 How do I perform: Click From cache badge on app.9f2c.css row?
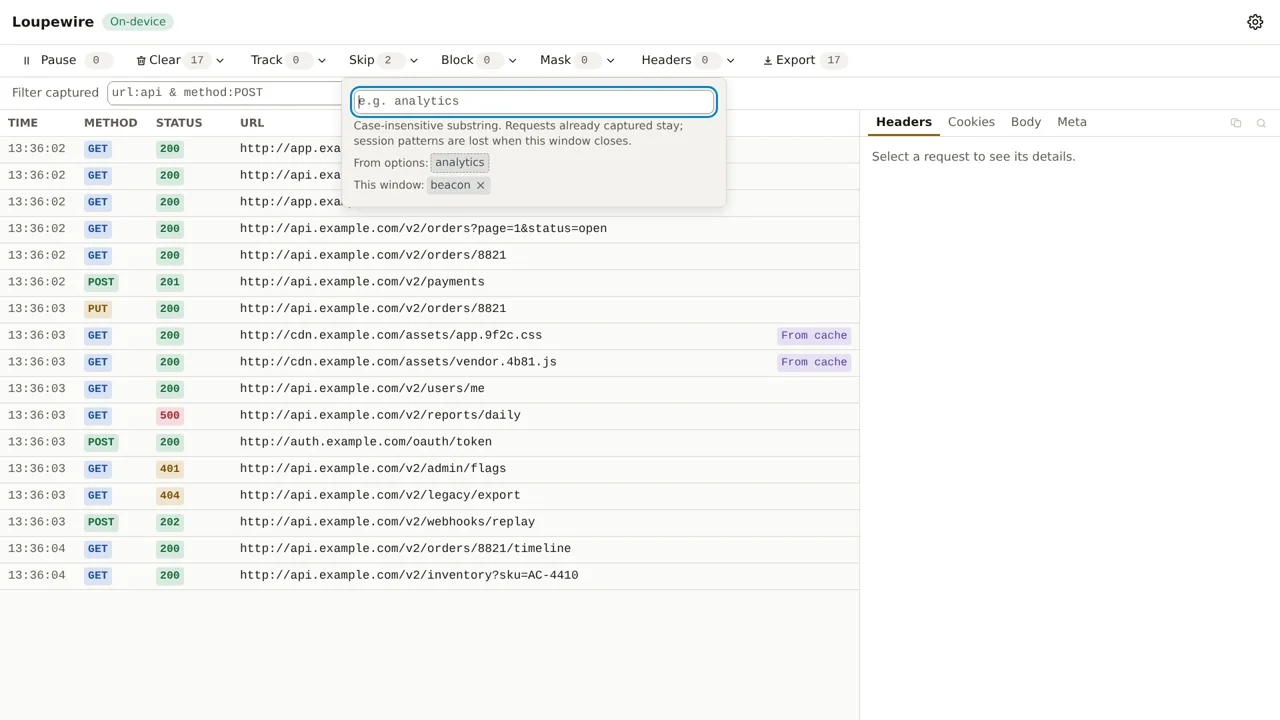click(x=814, y=336)
